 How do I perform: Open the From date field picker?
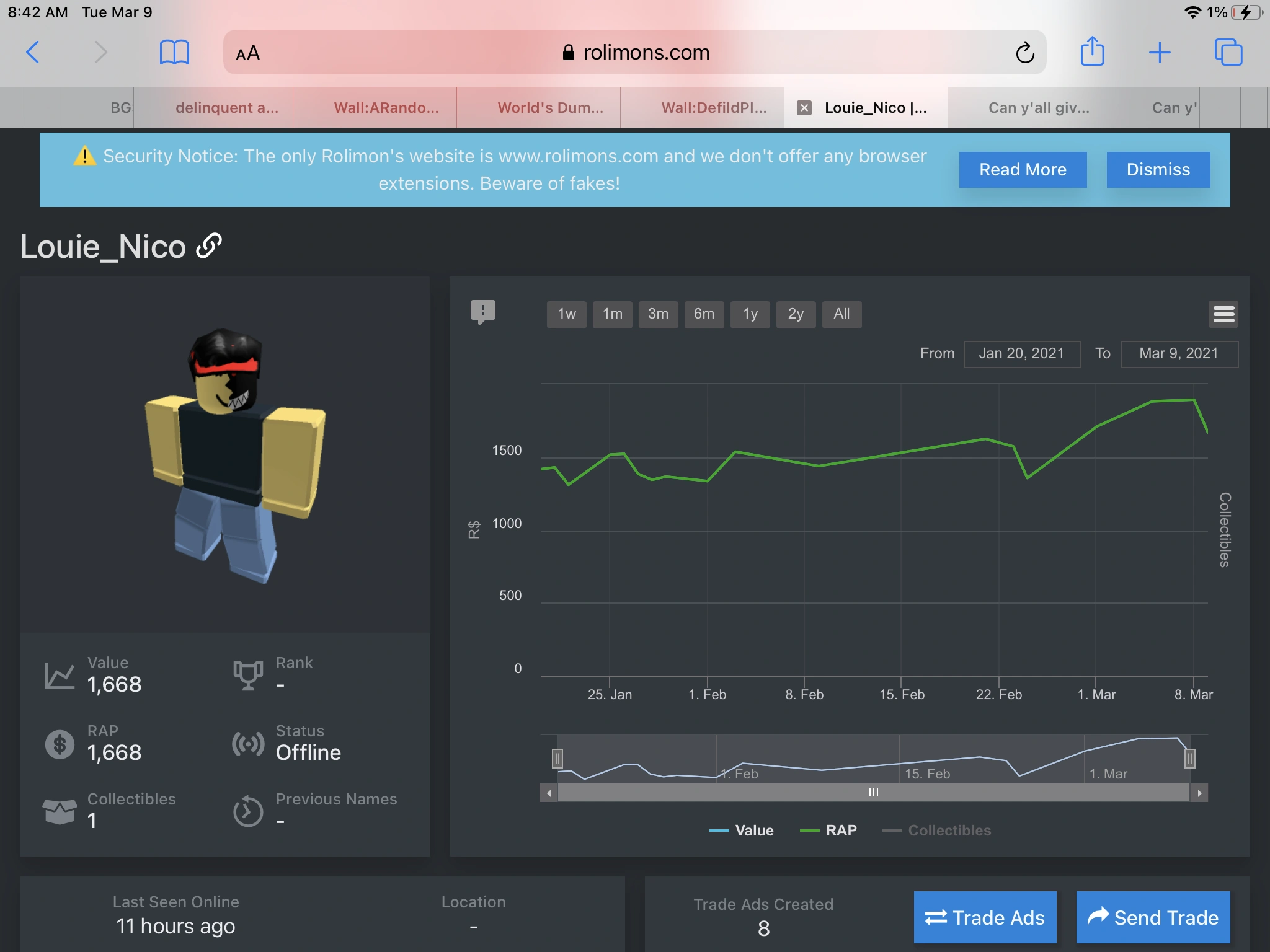click(1022, 354)
